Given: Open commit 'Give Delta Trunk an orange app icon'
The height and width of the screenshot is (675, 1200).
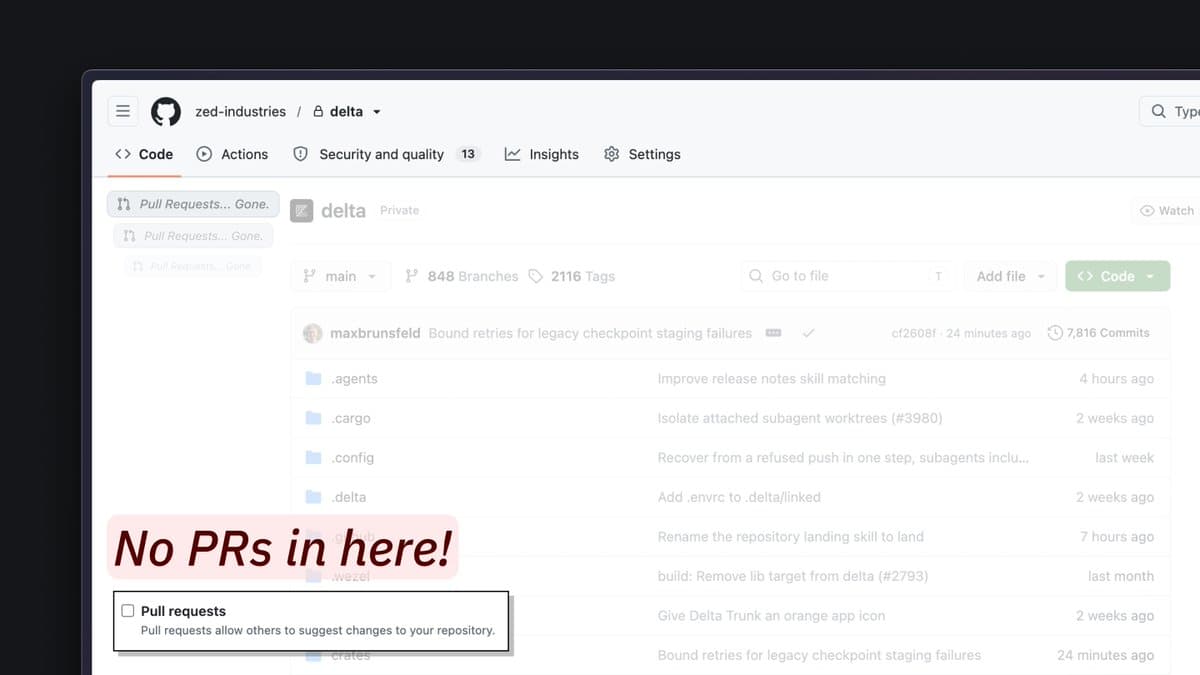Looking at the screenshot, I should [771, 615].
